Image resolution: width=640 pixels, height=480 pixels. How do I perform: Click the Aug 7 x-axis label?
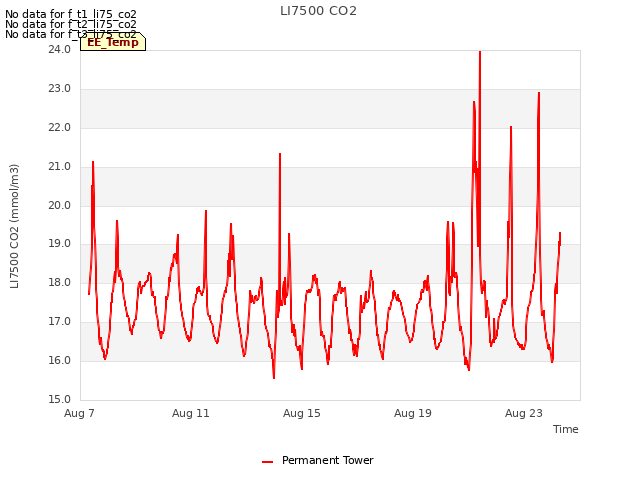click(79, 413)
